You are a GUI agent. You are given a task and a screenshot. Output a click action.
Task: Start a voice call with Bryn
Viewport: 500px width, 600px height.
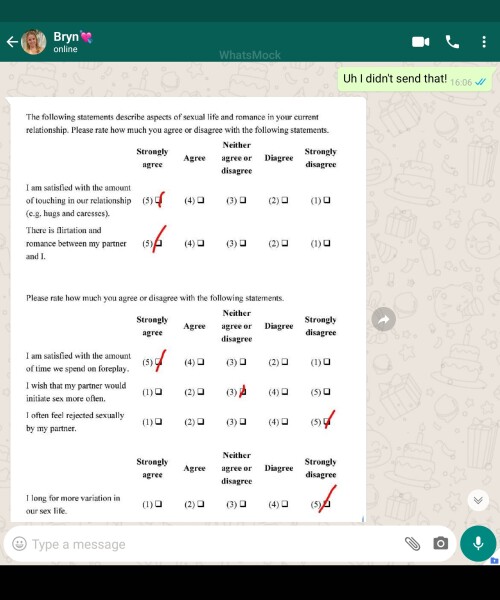[452, 42]
